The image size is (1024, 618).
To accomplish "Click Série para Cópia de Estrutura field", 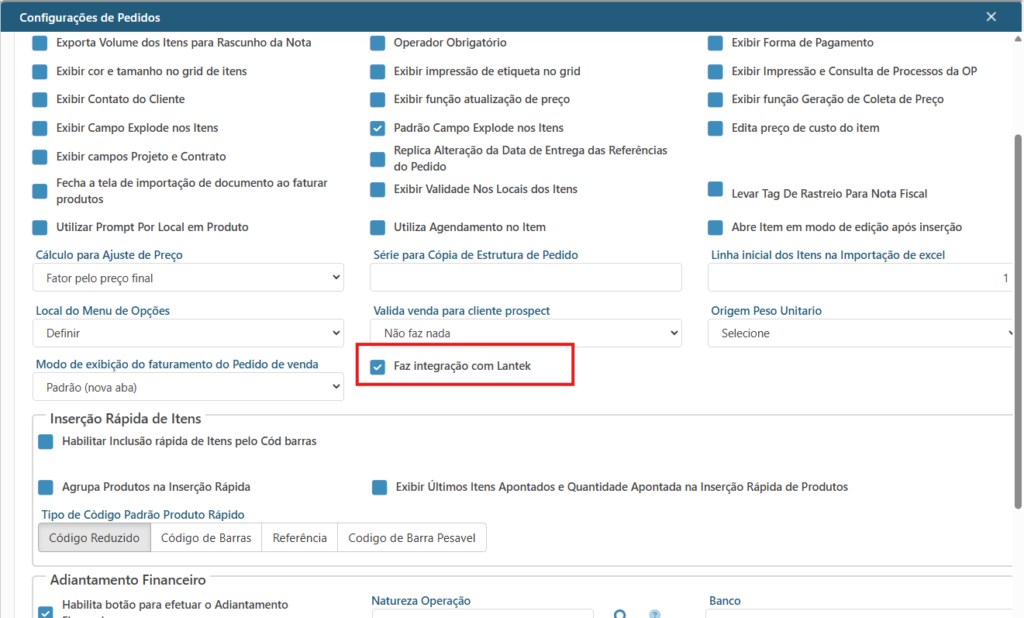I will click(x=525, y=277).
